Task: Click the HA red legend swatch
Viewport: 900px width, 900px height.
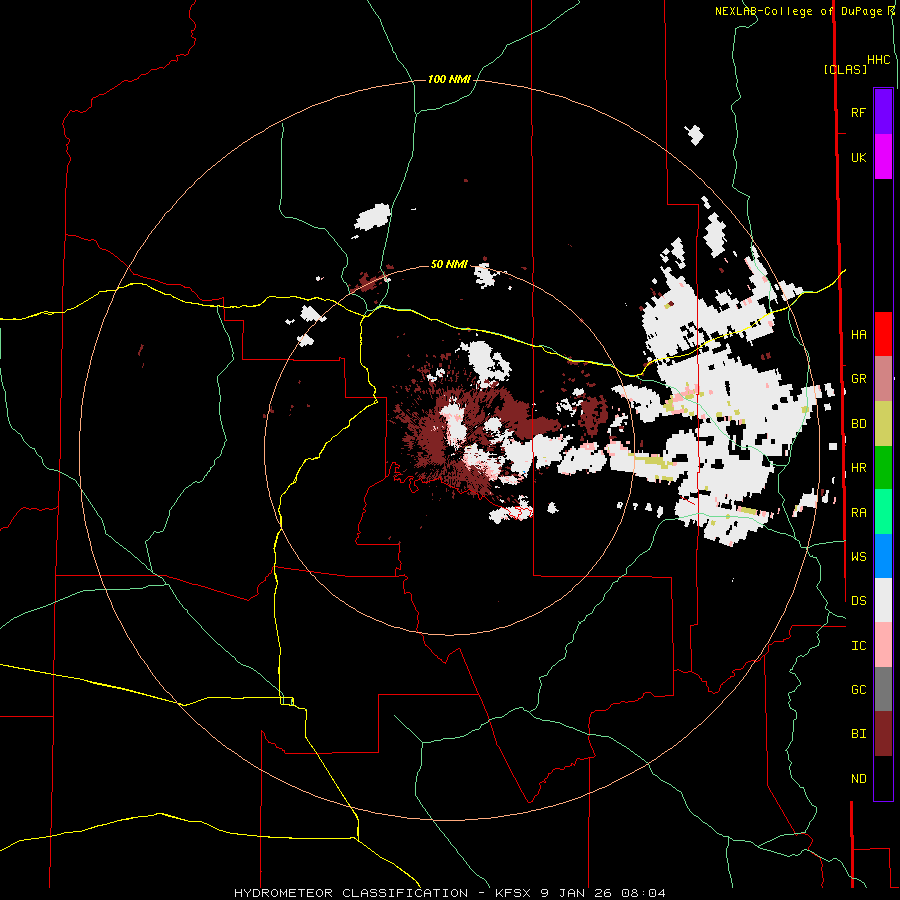Action: (x=883, y=334)
